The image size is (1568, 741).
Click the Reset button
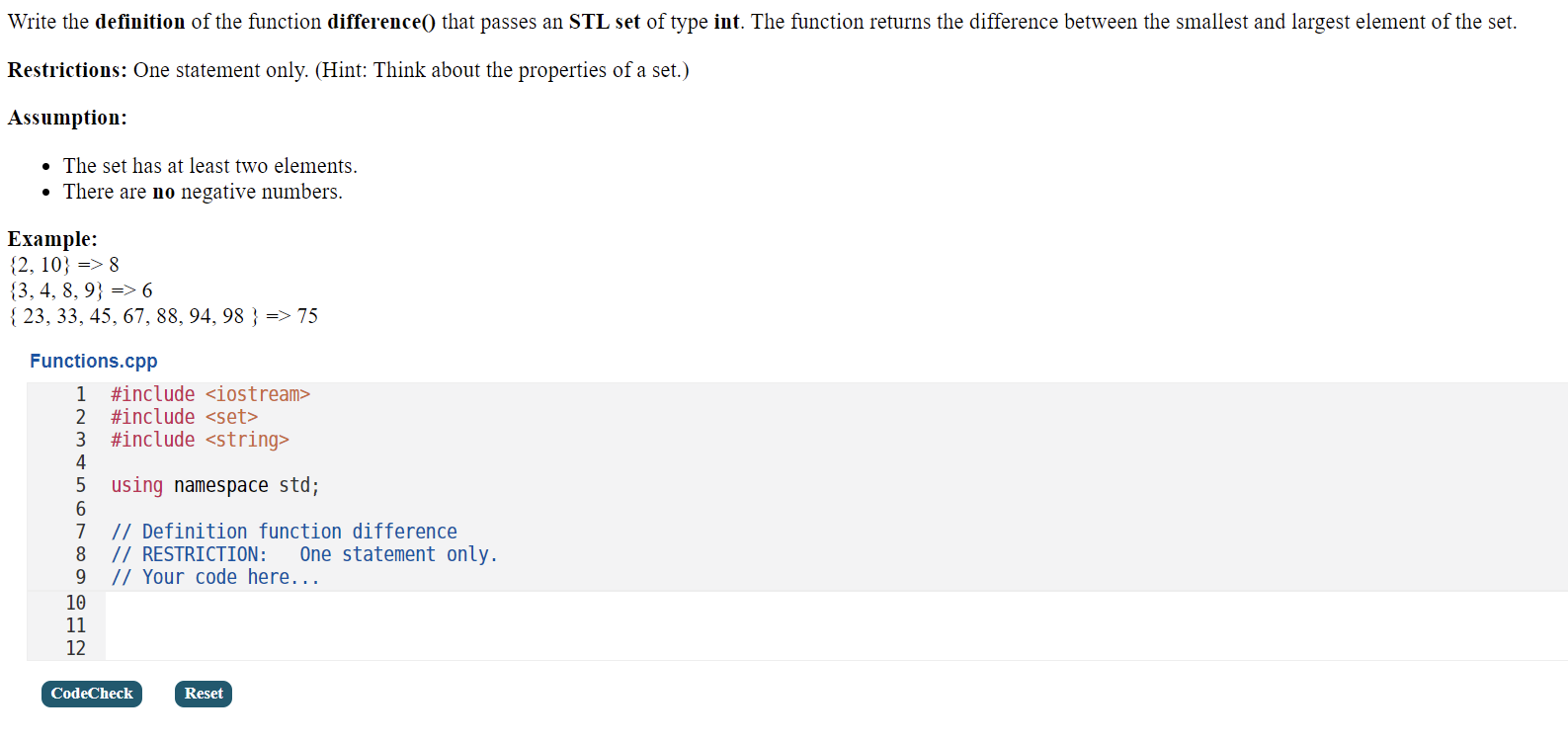203,694
